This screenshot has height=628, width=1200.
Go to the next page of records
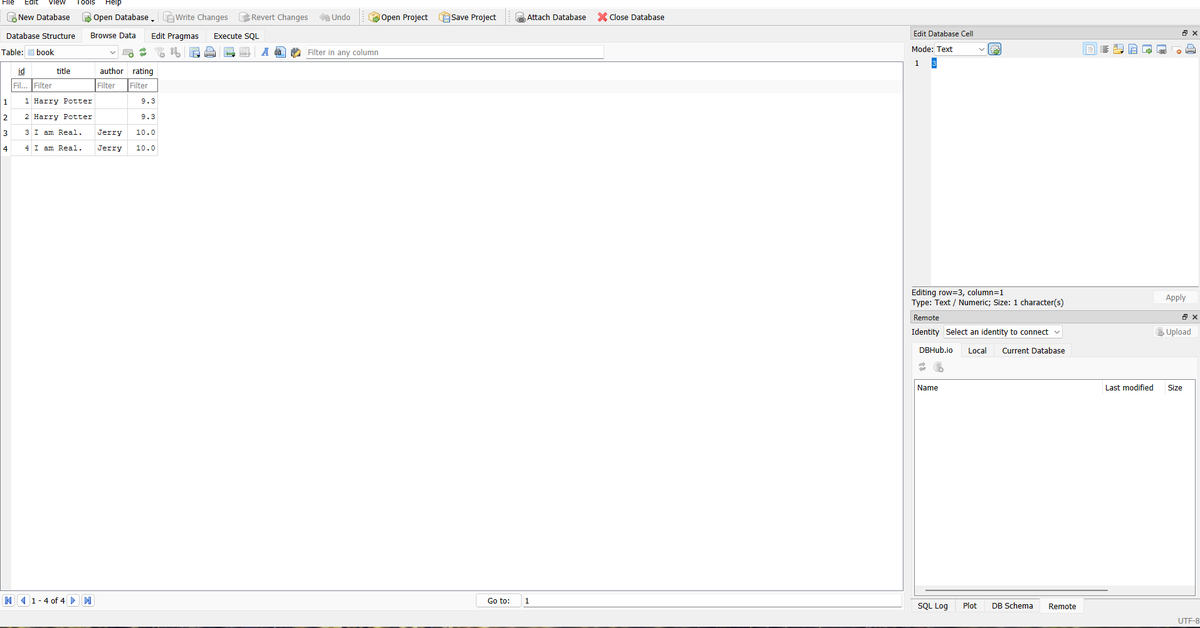(x=73, y=601)
